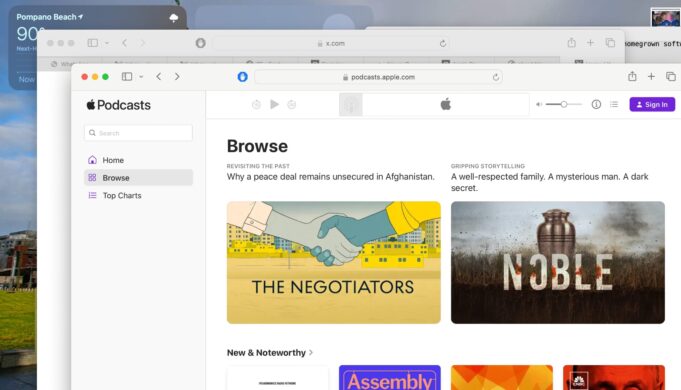The width and height of the screenshot is (681, 390).
Task: Click the now playing artwork placeholder
Action: click(x=350, y=105)
